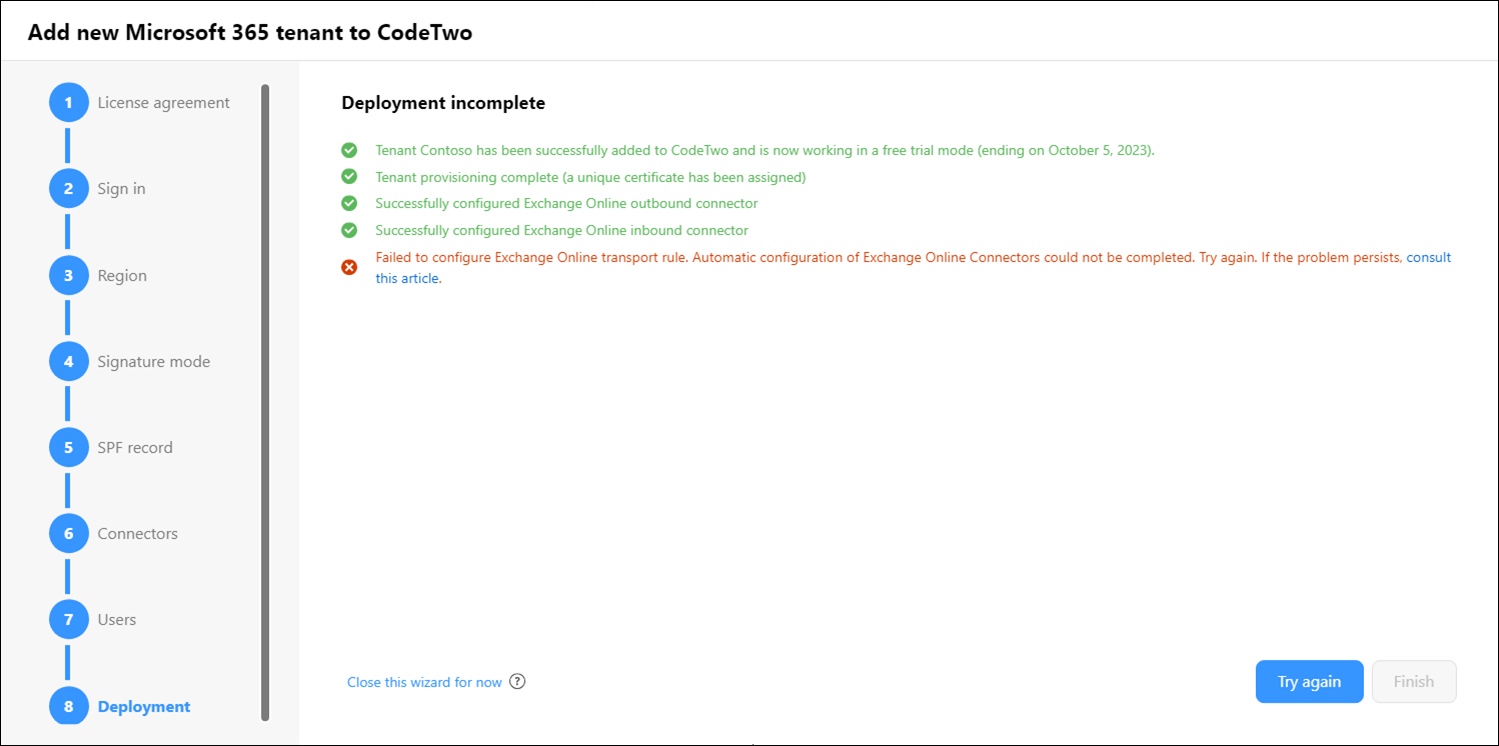Go to the Connectors step label

138,534
